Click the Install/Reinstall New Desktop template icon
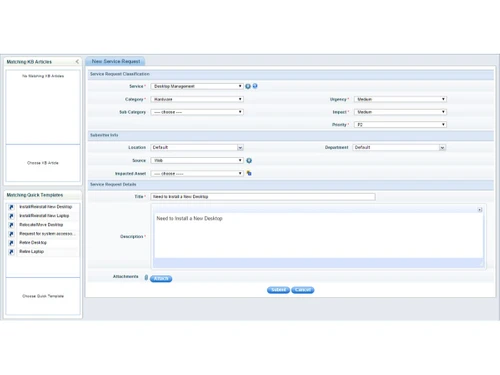500x375 pixels. [x=11, y=207]
